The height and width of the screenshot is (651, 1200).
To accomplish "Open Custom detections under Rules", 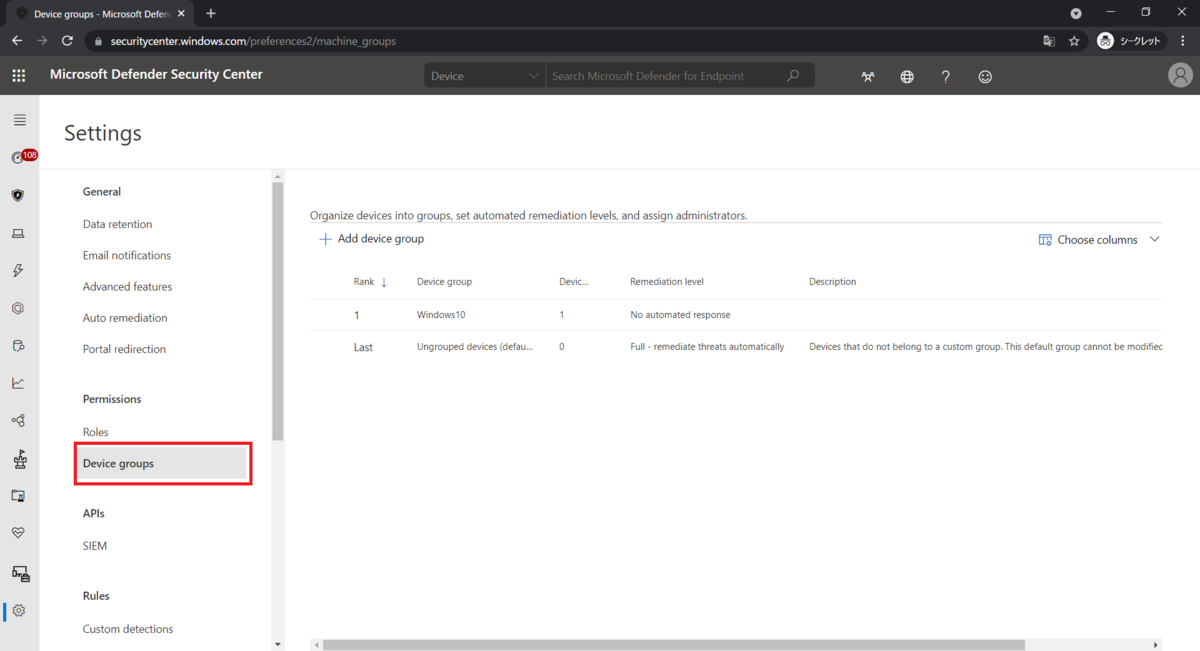I will 128,629.
